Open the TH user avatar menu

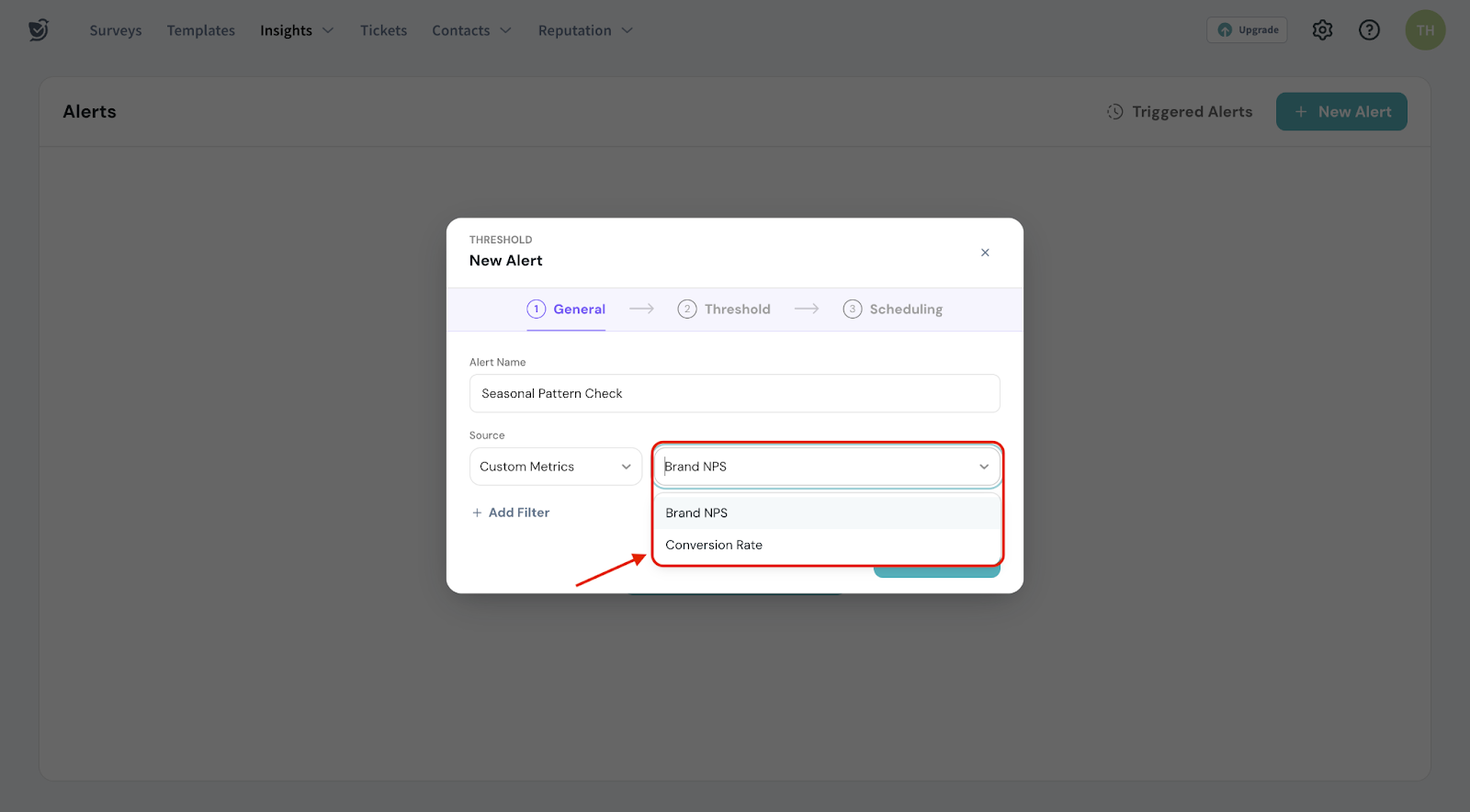(1425, 30)
